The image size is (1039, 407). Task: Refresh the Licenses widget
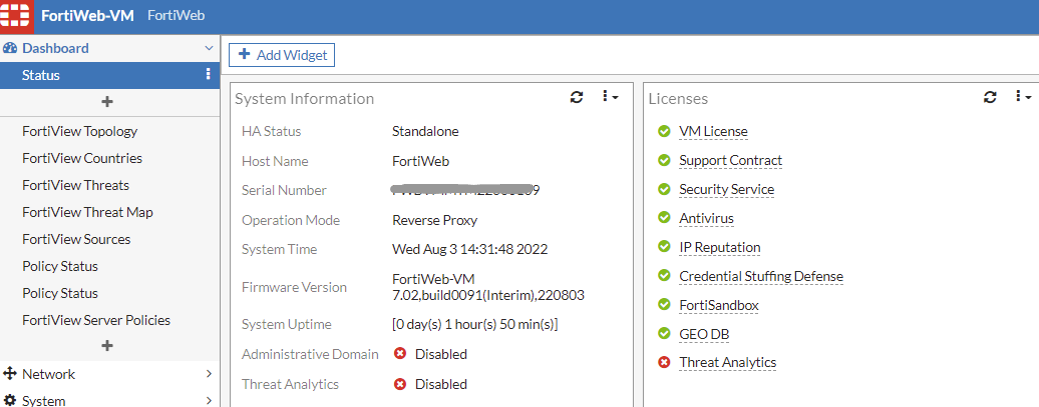(x=990, y=97)
